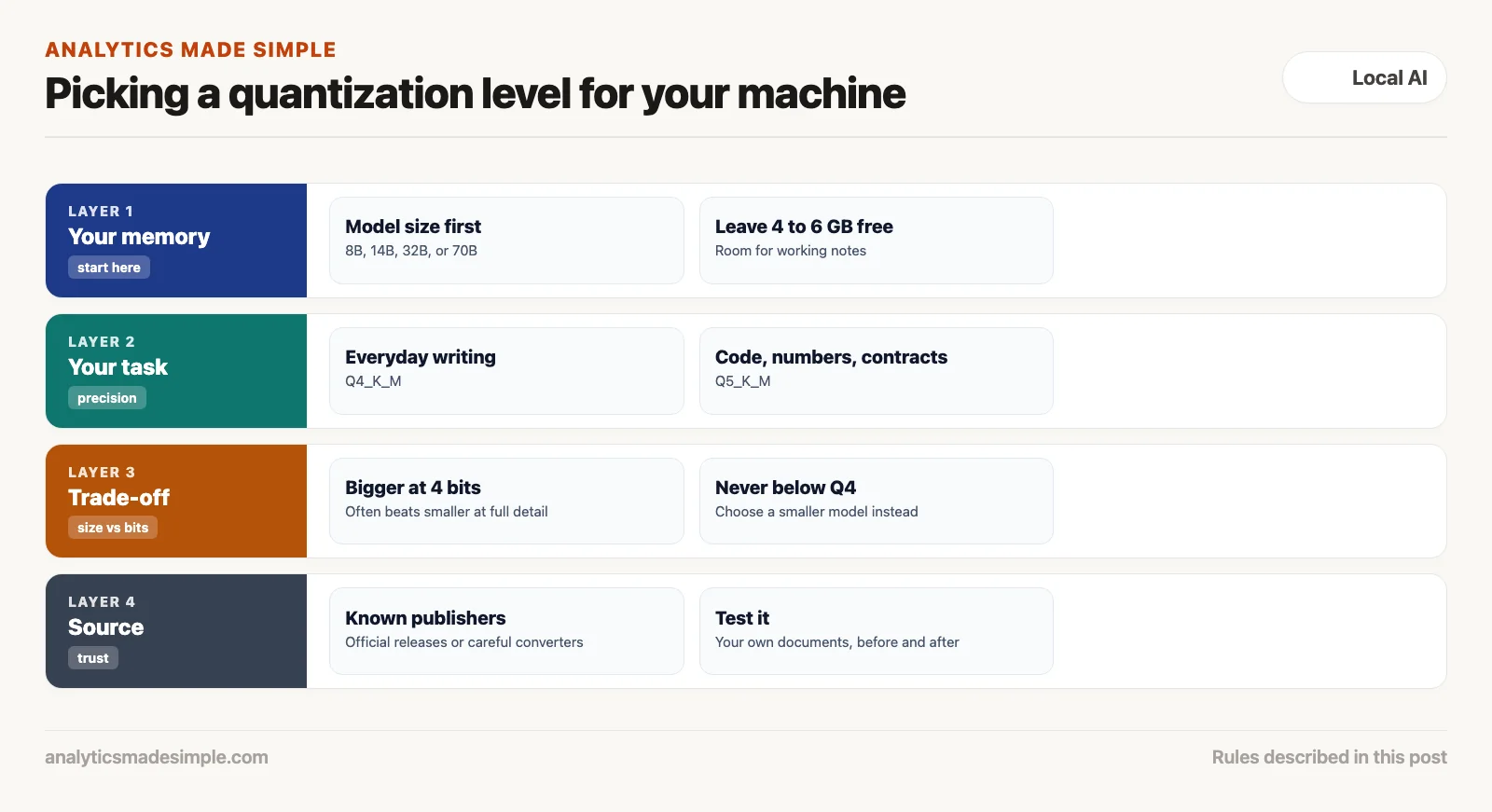
Task: Click the "Local AI" pill badge
Action: pyautogui.click(x=1364, y=77)
